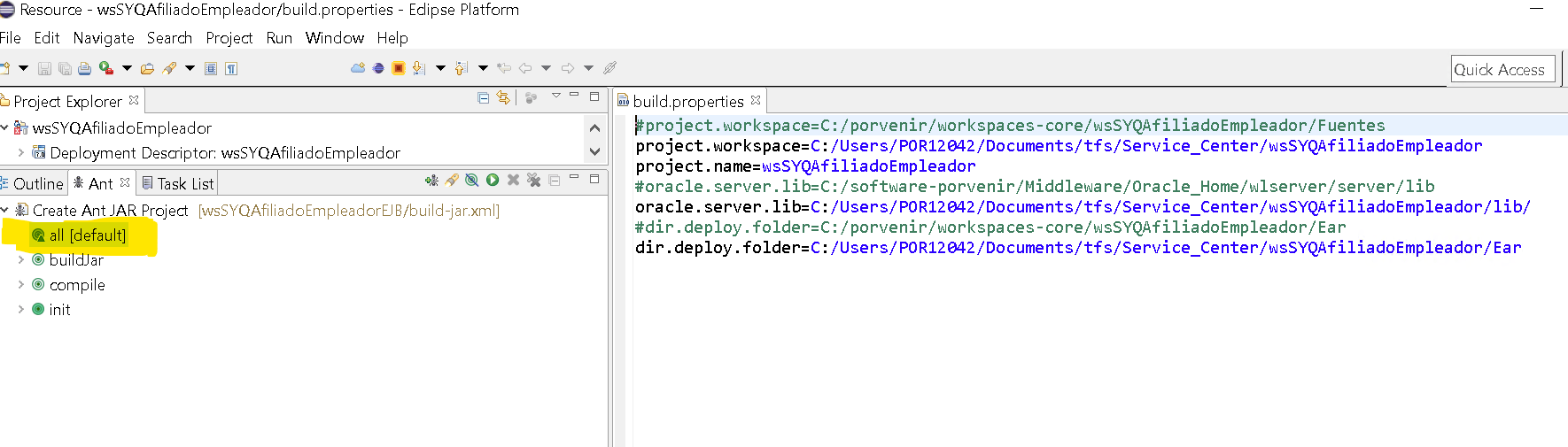Collapse the Create Ant JAR Project node
The height and width of the screenshot is (447, 1568).
coord(4,210)
